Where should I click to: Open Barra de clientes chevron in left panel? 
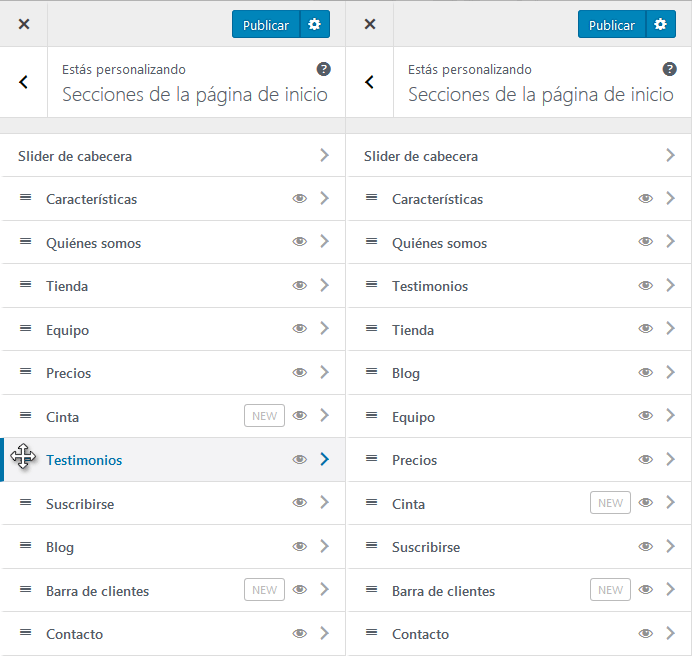click(324, 590)
